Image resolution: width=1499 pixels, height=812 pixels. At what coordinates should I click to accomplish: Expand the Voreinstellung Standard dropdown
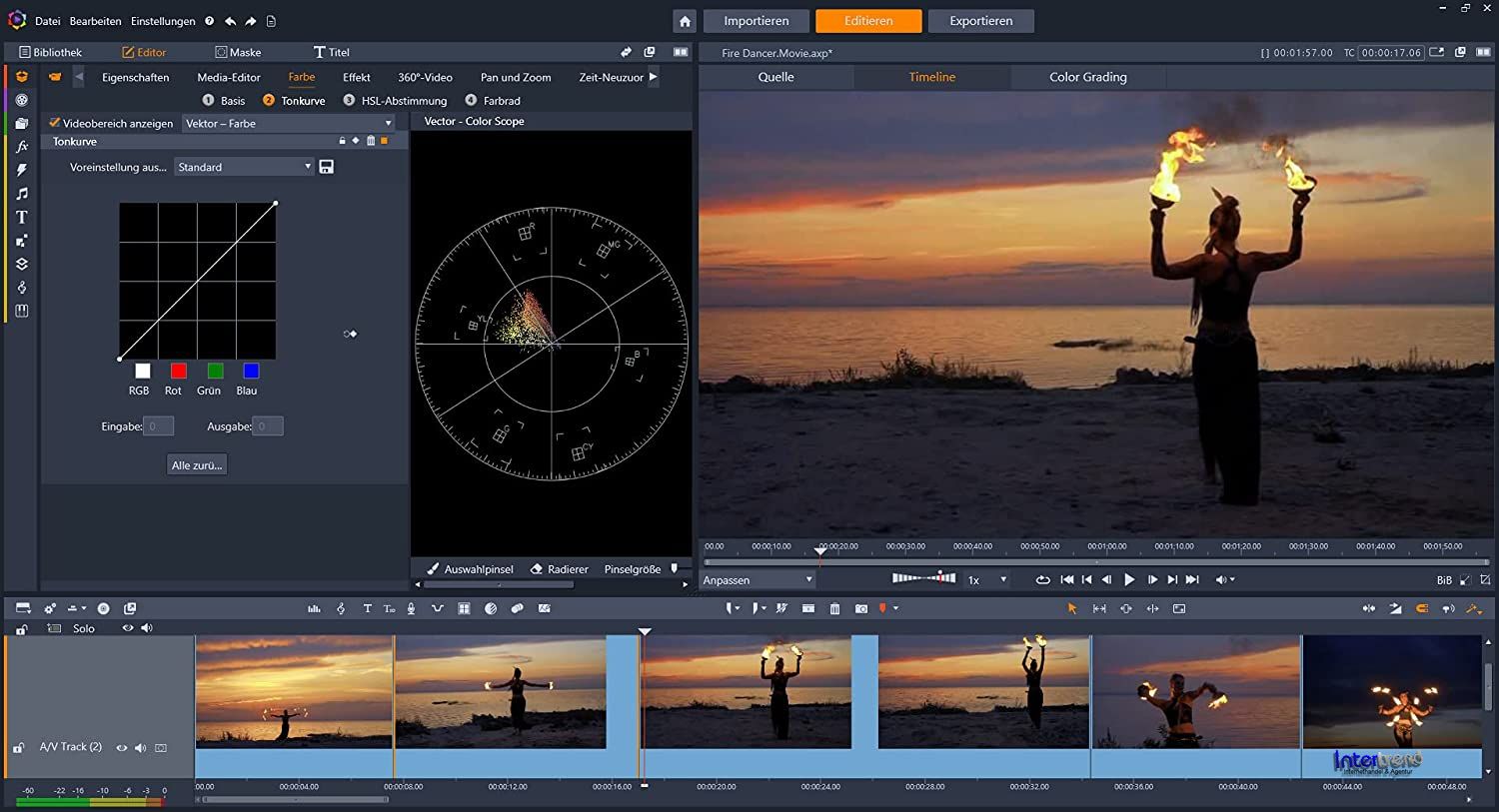(x=244, y=167)
